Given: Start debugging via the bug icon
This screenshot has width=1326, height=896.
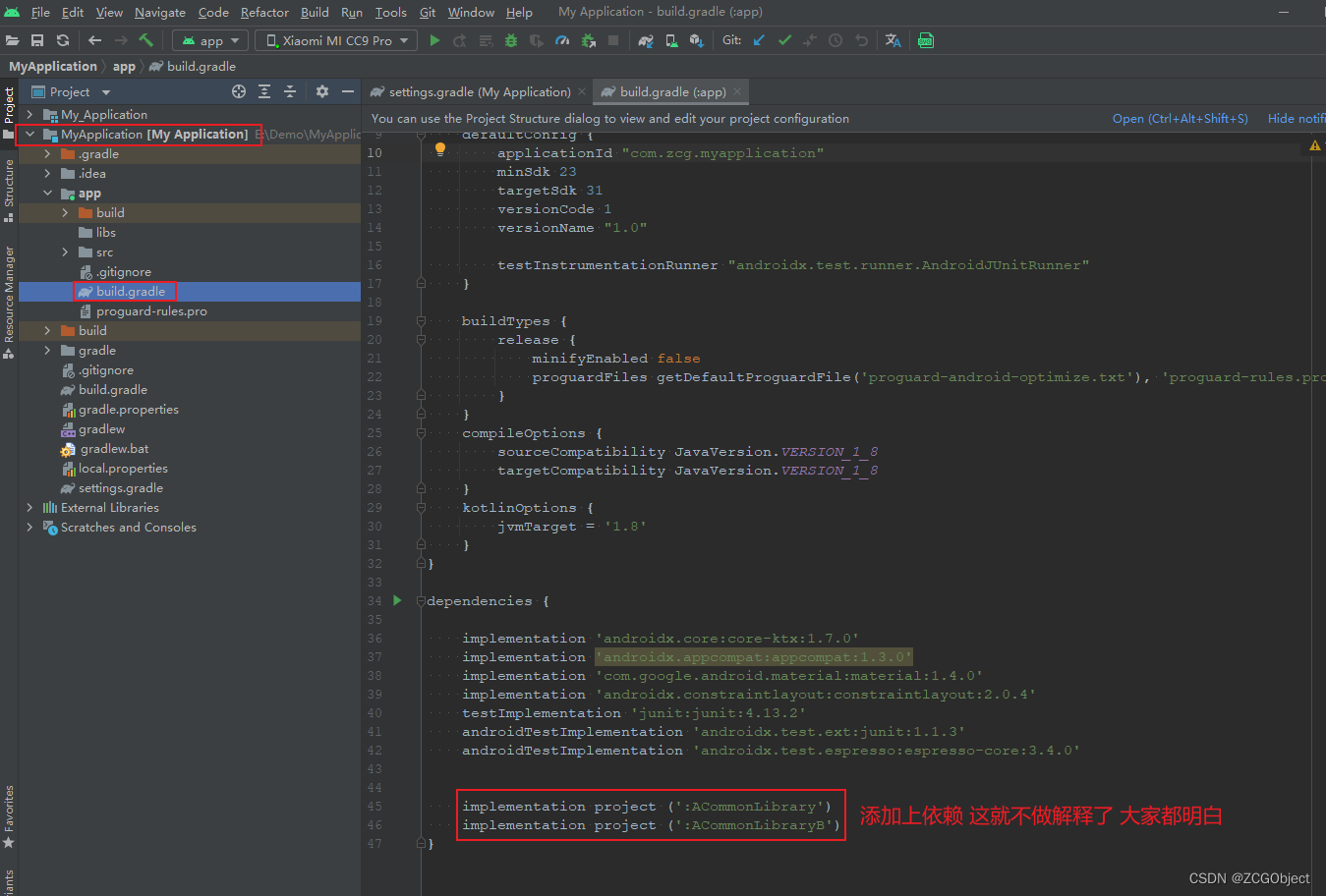Looking at the screenshot, I should point(510,40).
